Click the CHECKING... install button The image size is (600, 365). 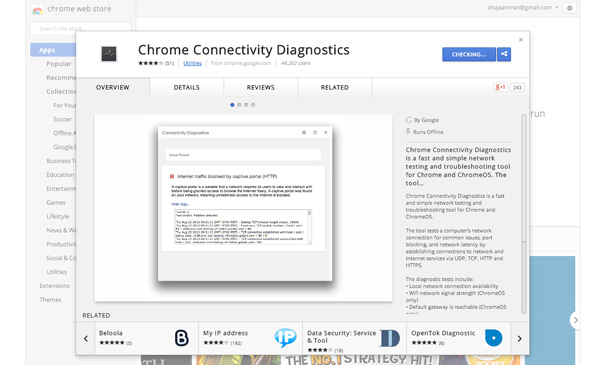click(x=469, y=54)
